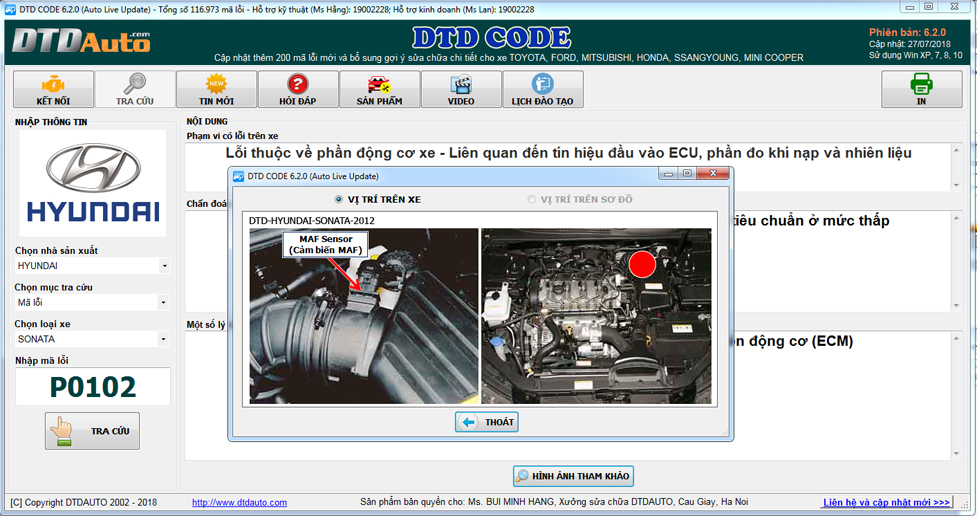Click the Hyundai brand logo image
Image resolution: width=977 pixels, height=516 pixels.
93,183
